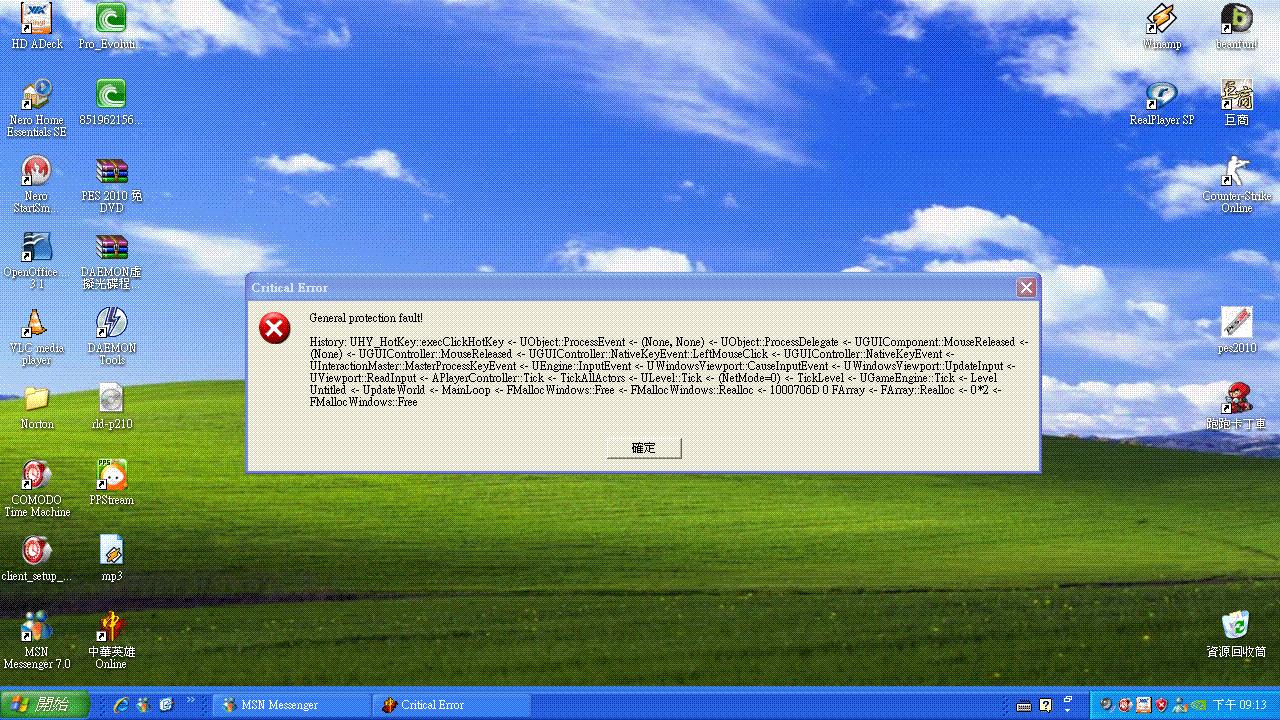Launch Winamp desktop shortcut
The image size is (1280, 720).
[x=1162, y=27]
